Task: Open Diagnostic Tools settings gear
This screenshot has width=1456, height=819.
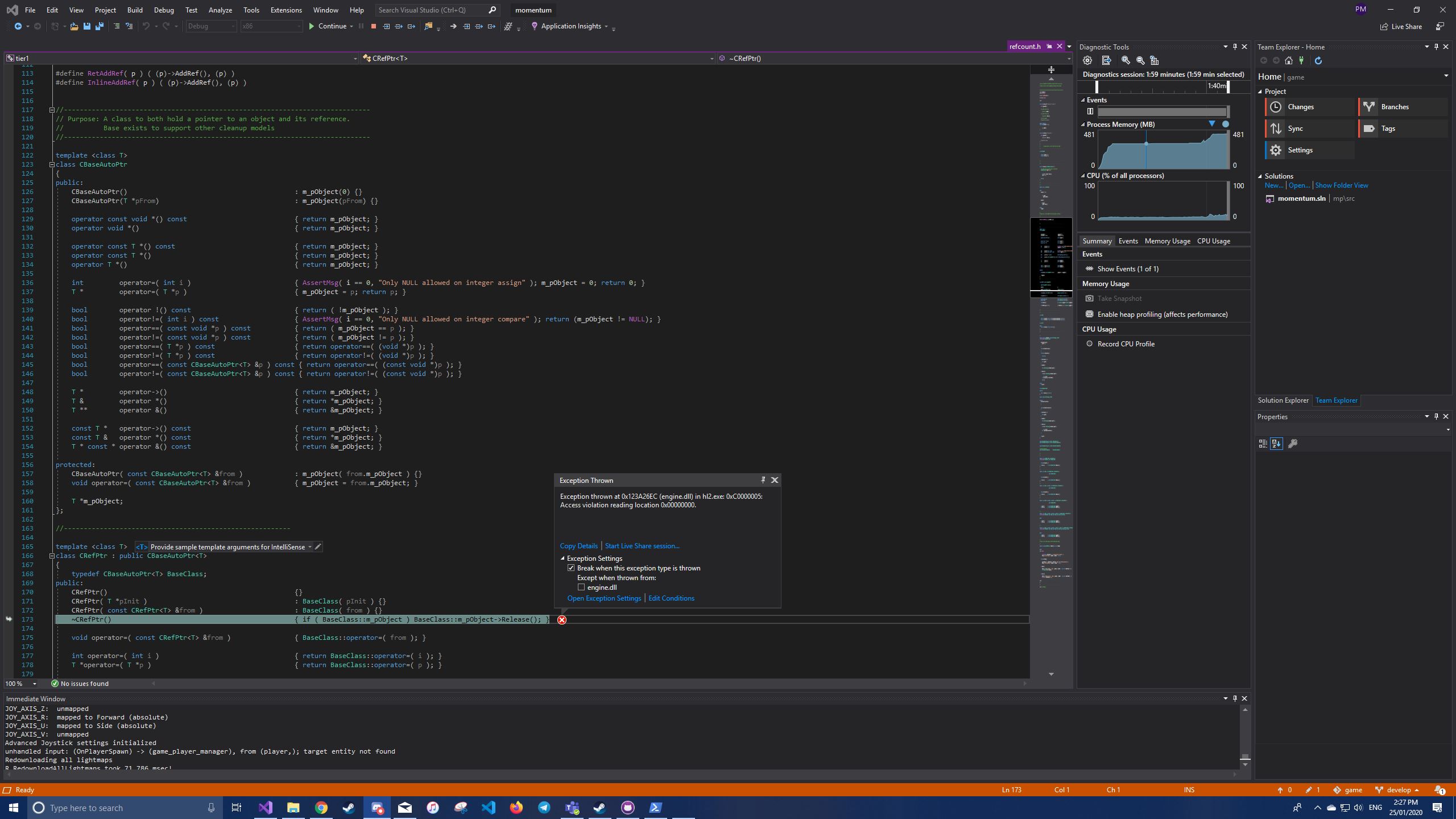Action: [x=1087, y=60]
